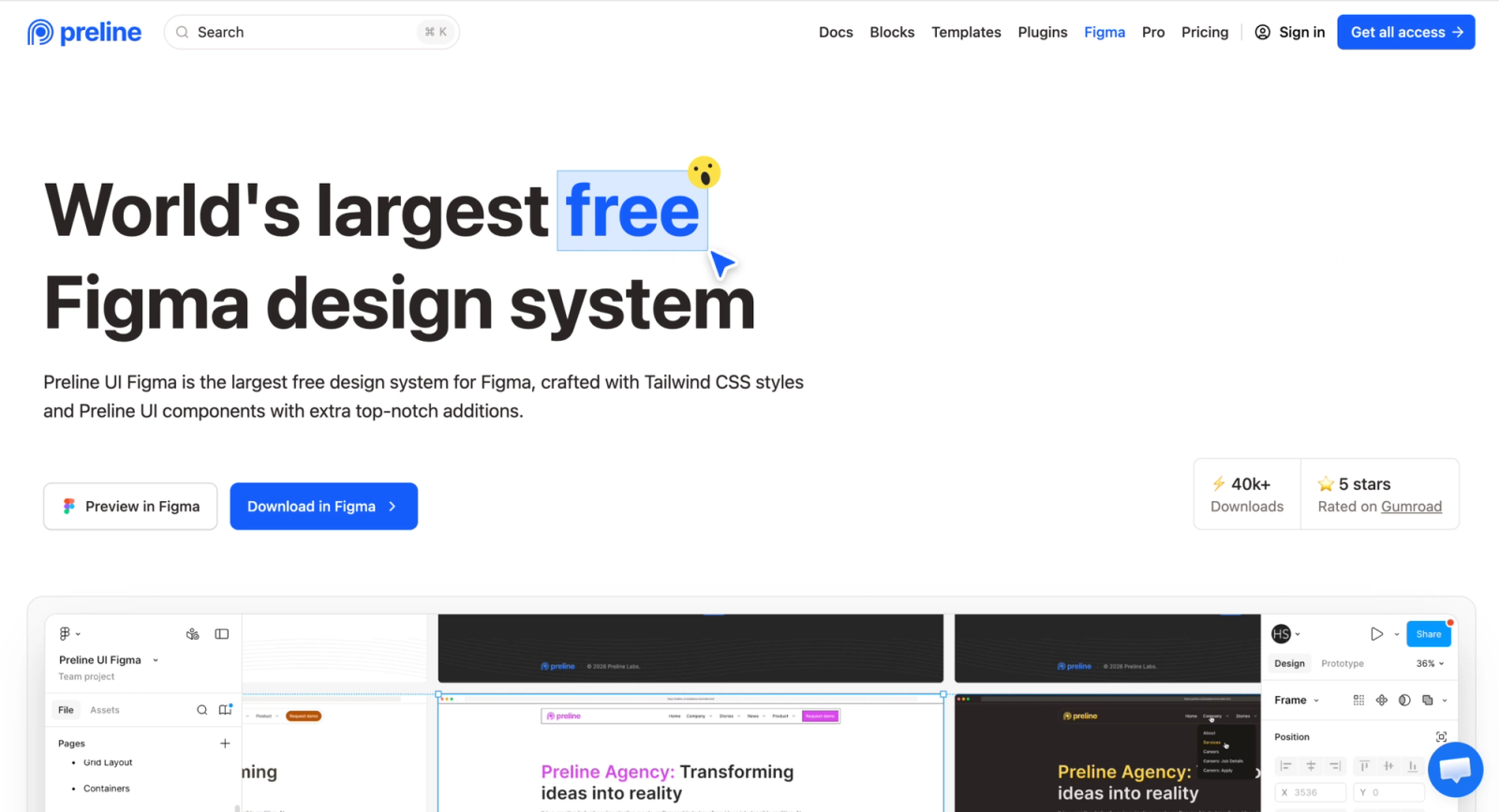Go to Templates in the top navigation
This screenshot has width=1499, height=812.
pos(966,32)
